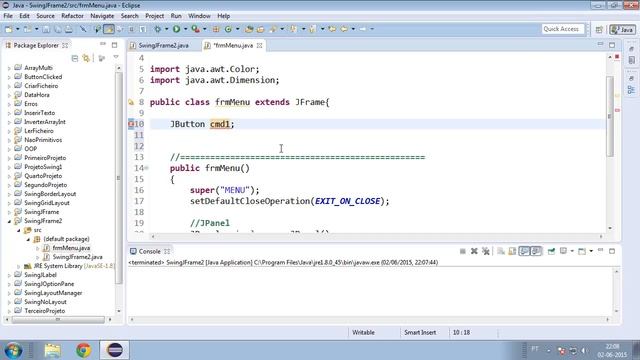Image resolution: width=640 pixels, height=360 pixels.
Task: Click the Debug bug toolbar icon
Action: [x=158, y=29]
